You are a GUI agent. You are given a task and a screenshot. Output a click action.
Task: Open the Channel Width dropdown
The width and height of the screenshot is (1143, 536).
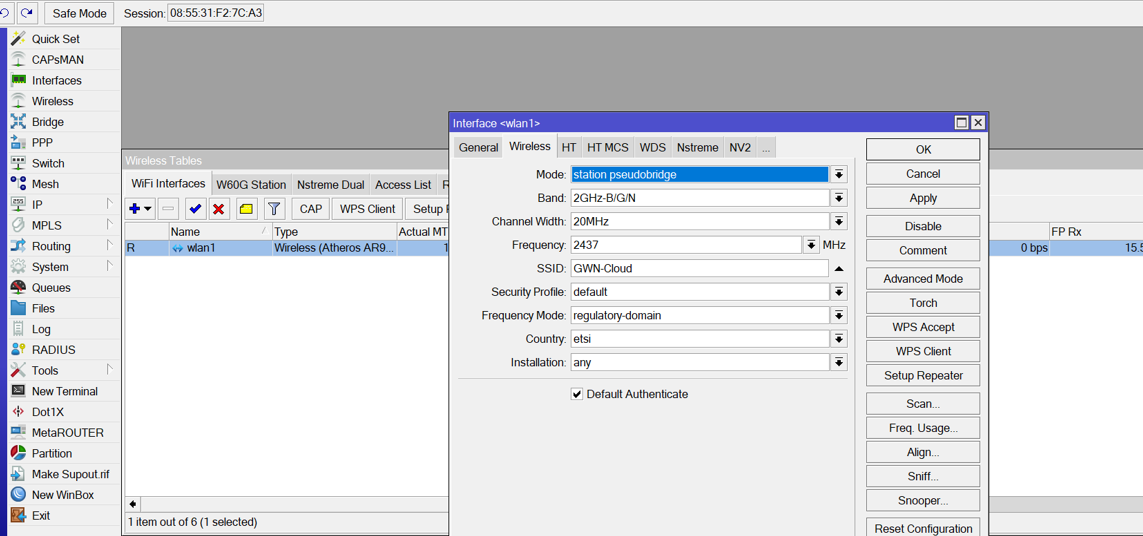pos(839,221)
